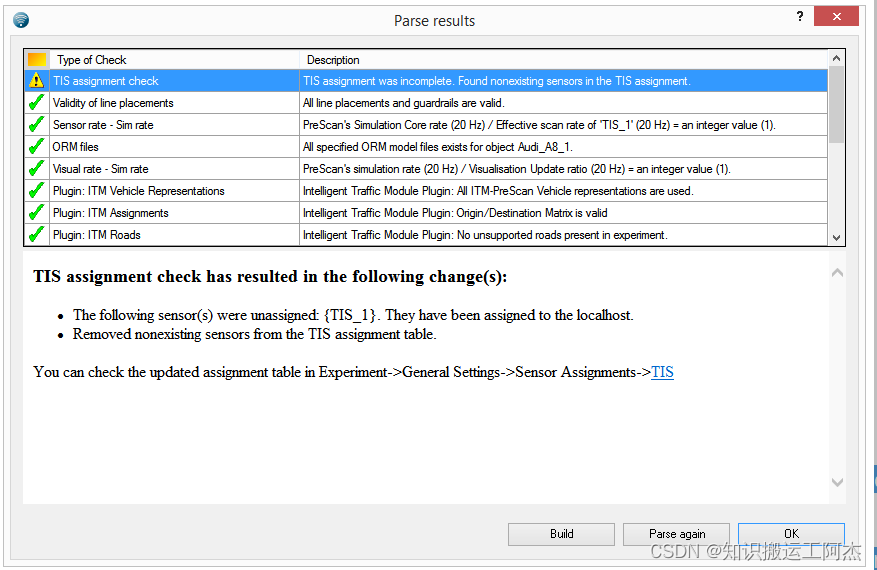Sort by Type of Check column header
The width and height of the screenshot is (877, 570).
point(175,60)
